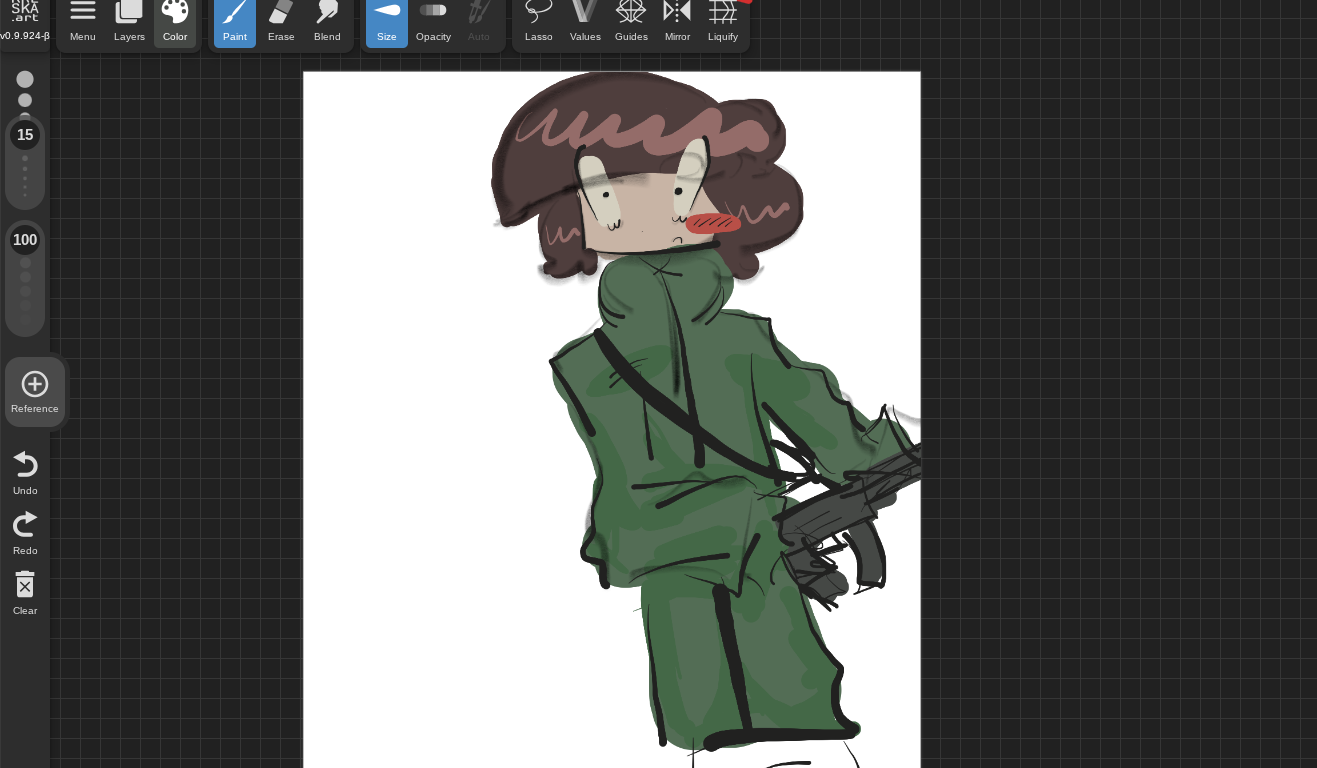Open the Liquify tool
Image resolution: width=1317 pixels, height=768 pixels.
click(723, 22)
